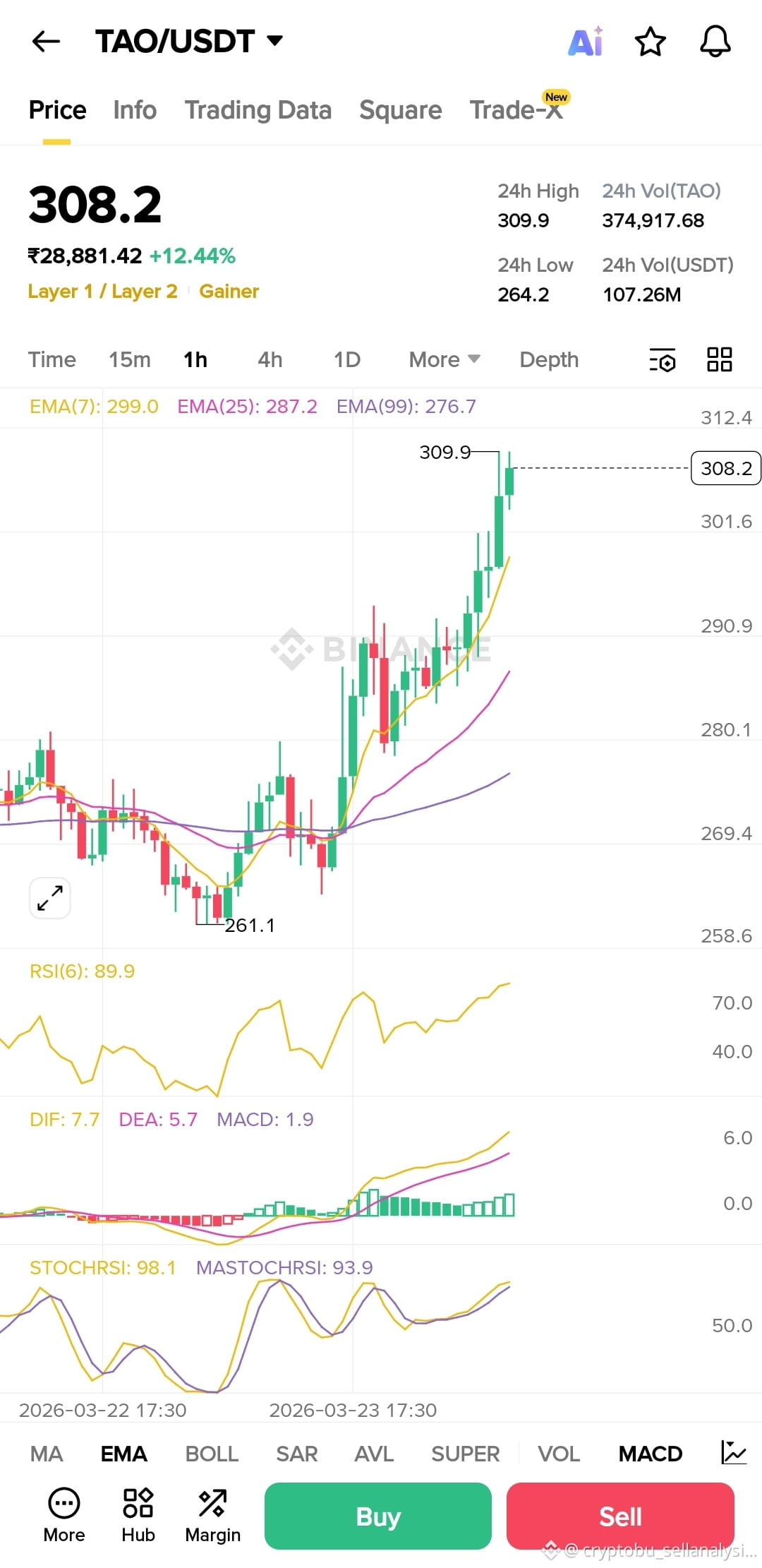Toggle the SAR indicator
This screenshot has height=1568, width=762.
[x=296, y=1454]
